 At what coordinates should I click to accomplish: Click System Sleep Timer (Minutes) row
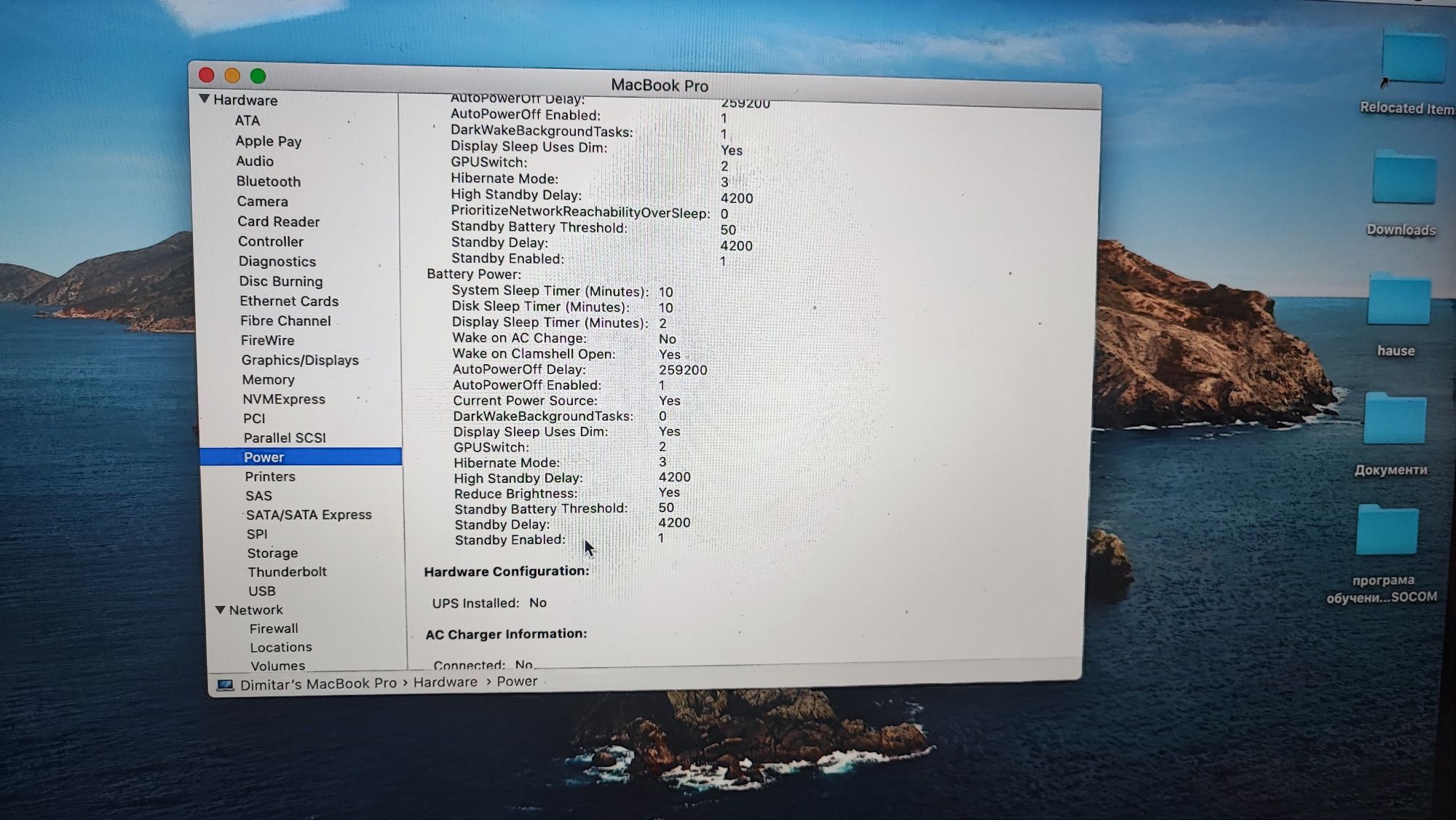562,291
